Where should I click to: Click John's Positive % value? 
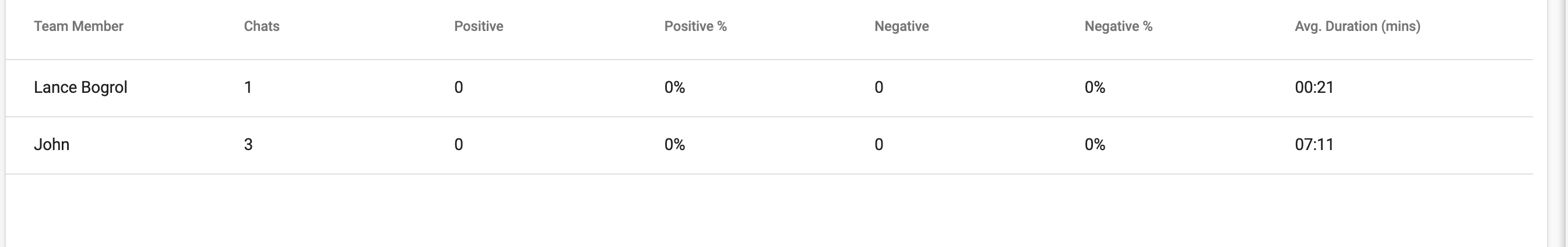[674, 145]
